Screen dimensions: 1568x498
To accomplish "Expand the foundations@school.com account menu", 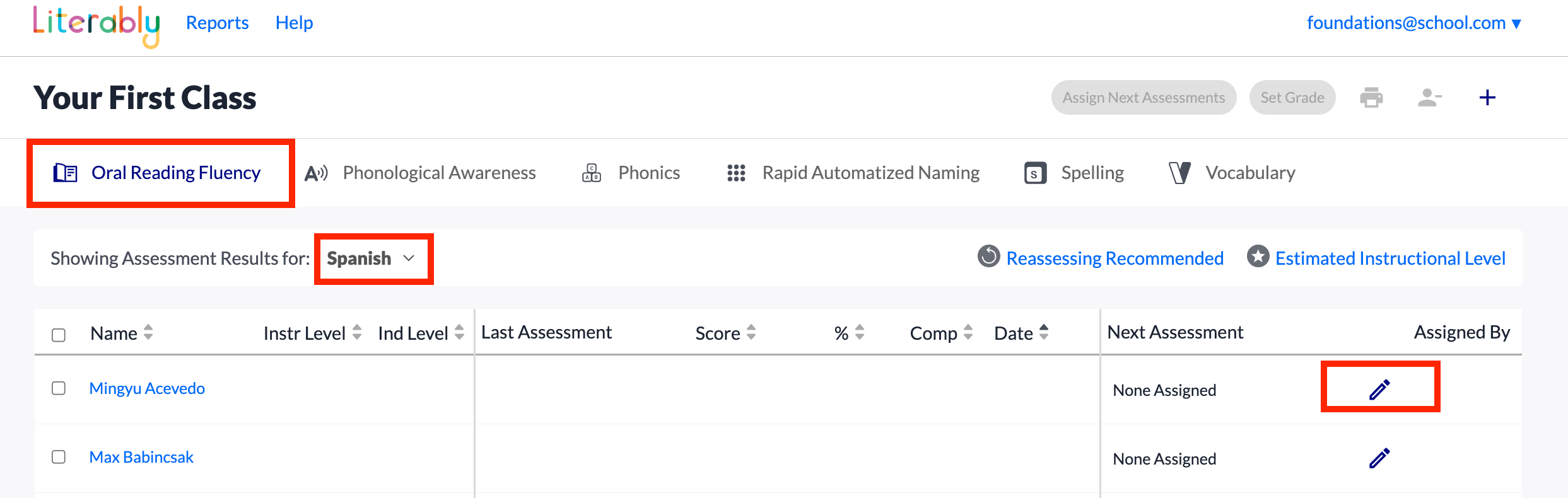I will [x=1413, y=23].
